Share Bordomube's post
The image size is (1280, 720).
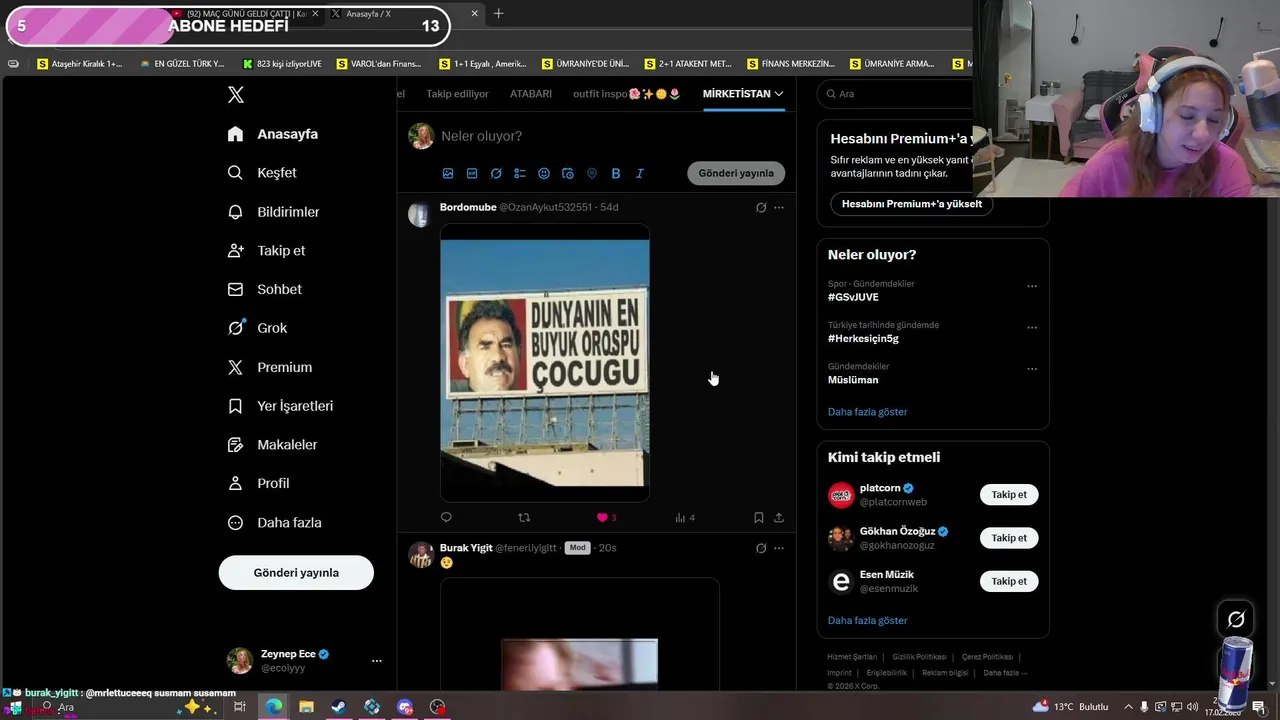(x=779, y=517)
